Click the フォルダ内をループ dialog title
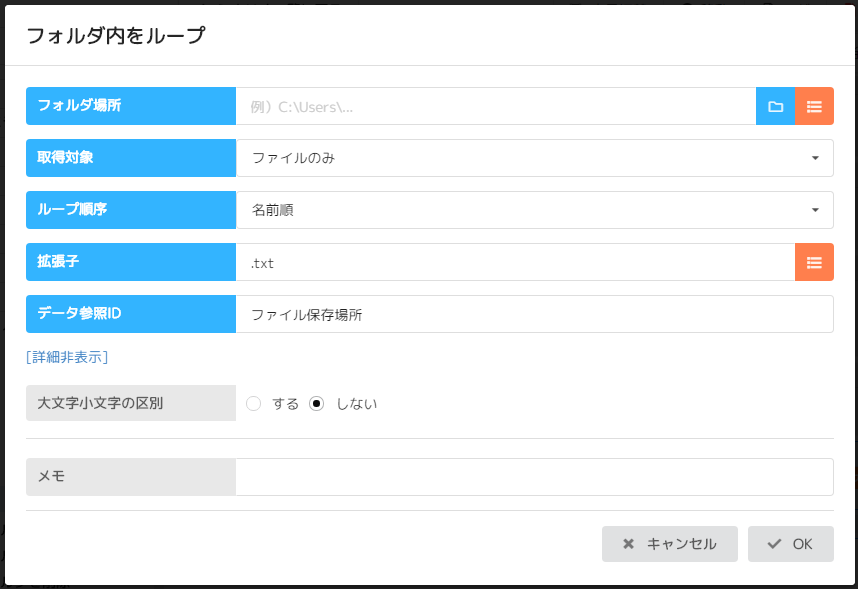Image resolution: width=858 pixels, height=589 pixels. (115, 36)
